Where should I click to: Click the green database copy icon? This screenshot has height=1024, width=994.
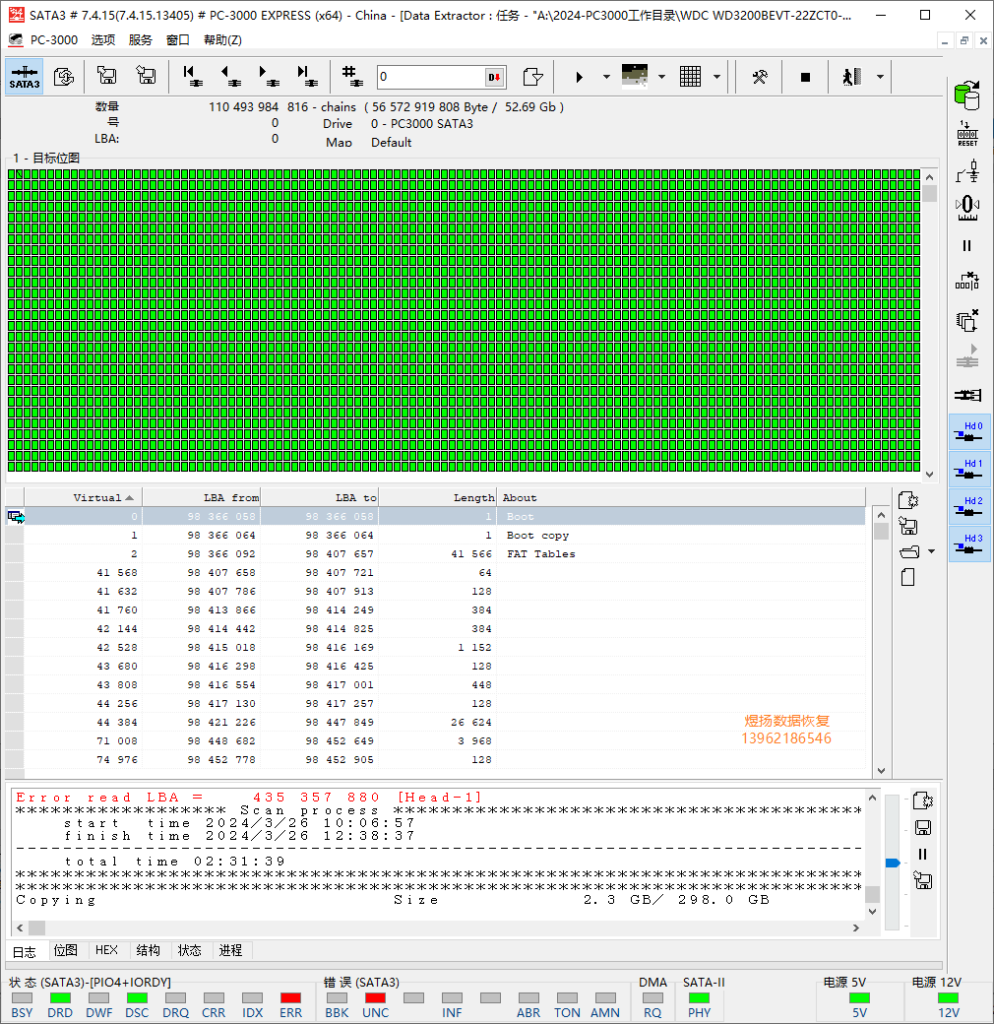(967, 96)
